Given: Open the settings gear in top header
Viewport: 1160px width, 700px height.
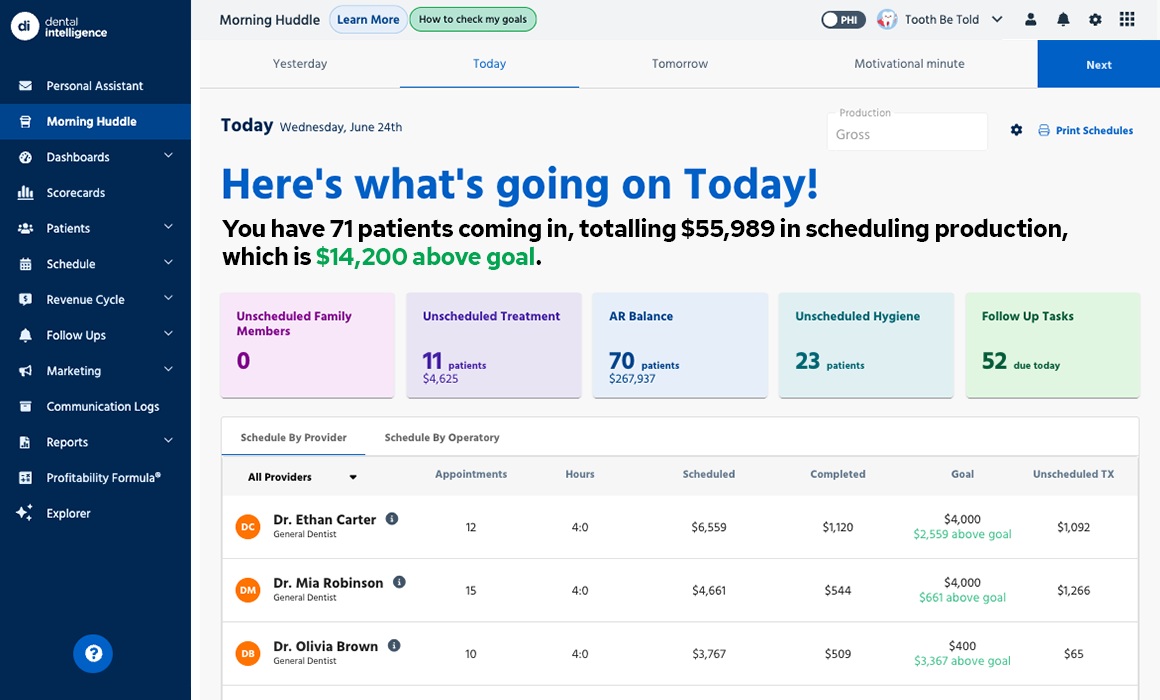Looking at the screenshot, I should coord(1095,20).
